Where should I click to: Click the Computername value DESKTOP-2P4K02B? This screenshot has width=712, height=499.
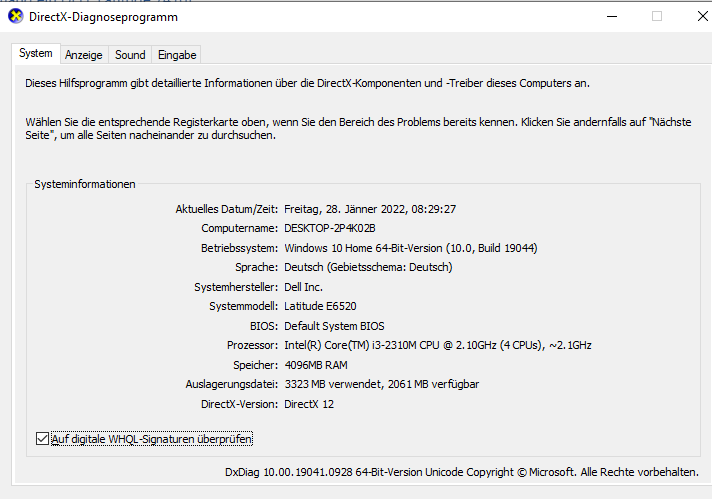(x=330, y=228)
